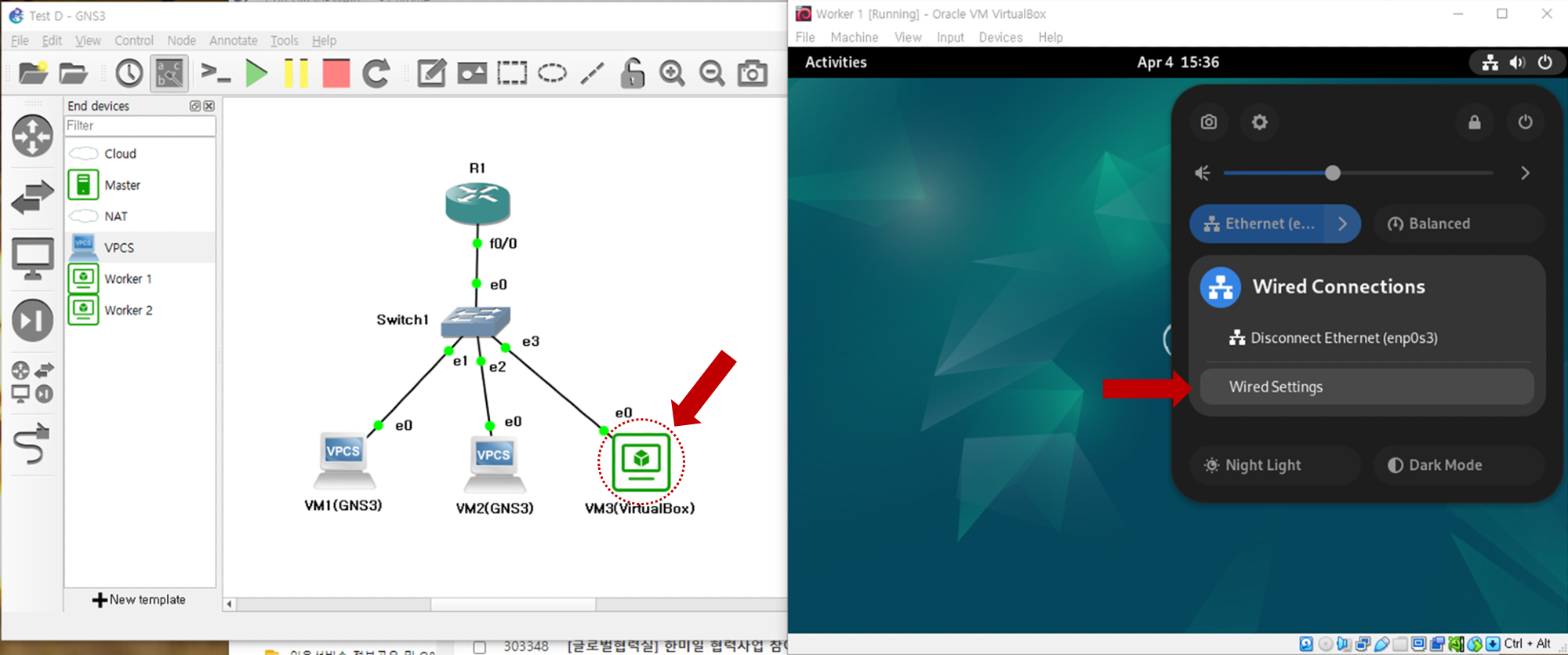Adjust the volume slider
The height and width of the screenshot is (655, 1568).
click(1359, 173)
